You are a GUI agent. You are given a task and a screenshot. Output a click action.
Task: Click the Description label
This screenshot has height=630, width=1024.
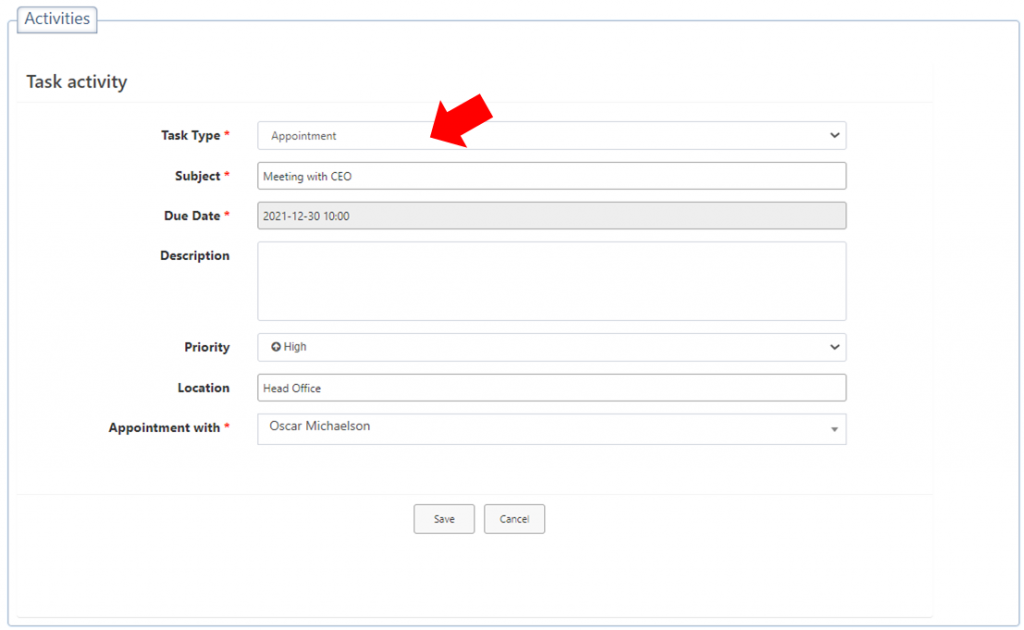click(195, 255)
